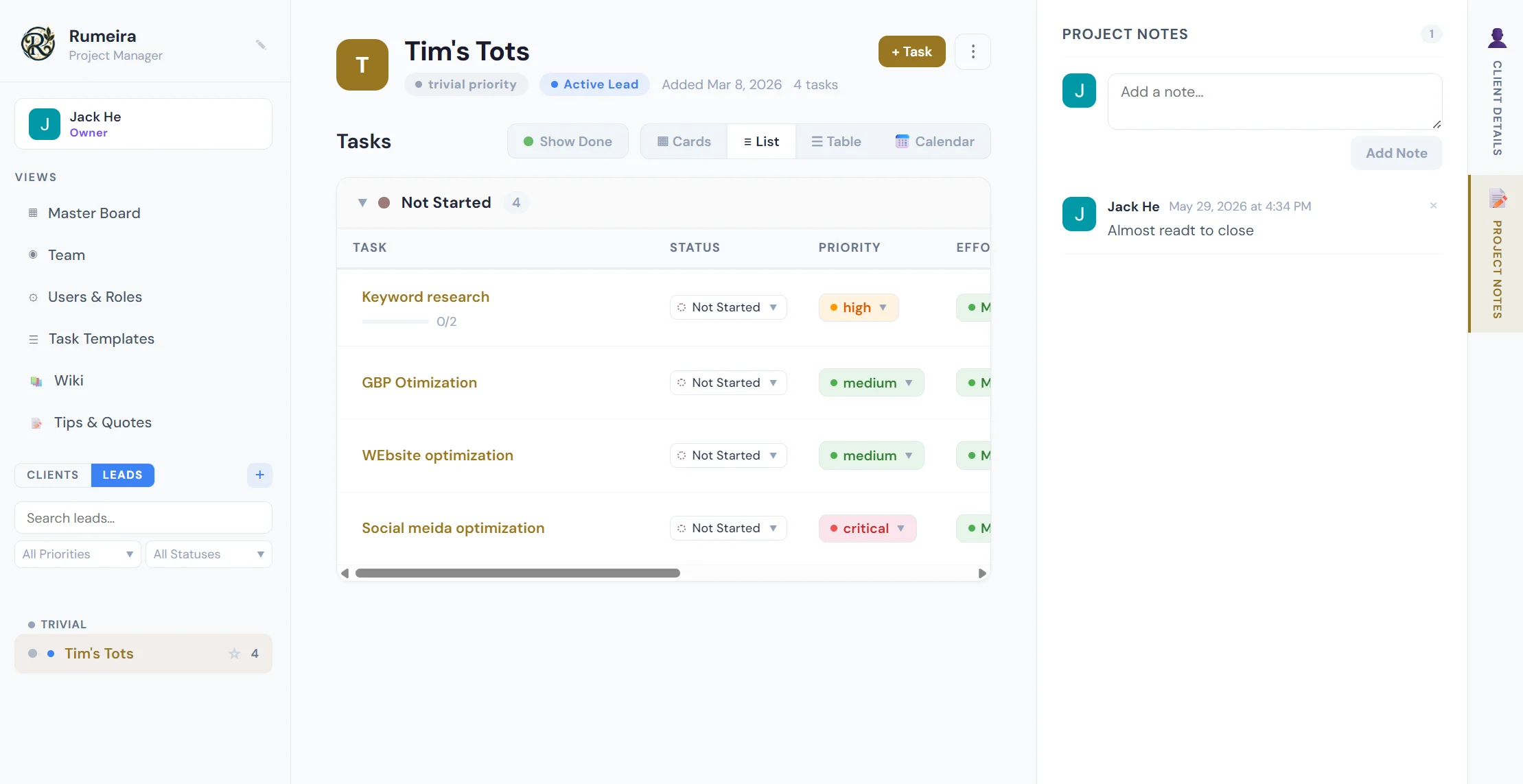Change critical priority of Social meida optimization
Screen dimensions: 1523x784
867,528
